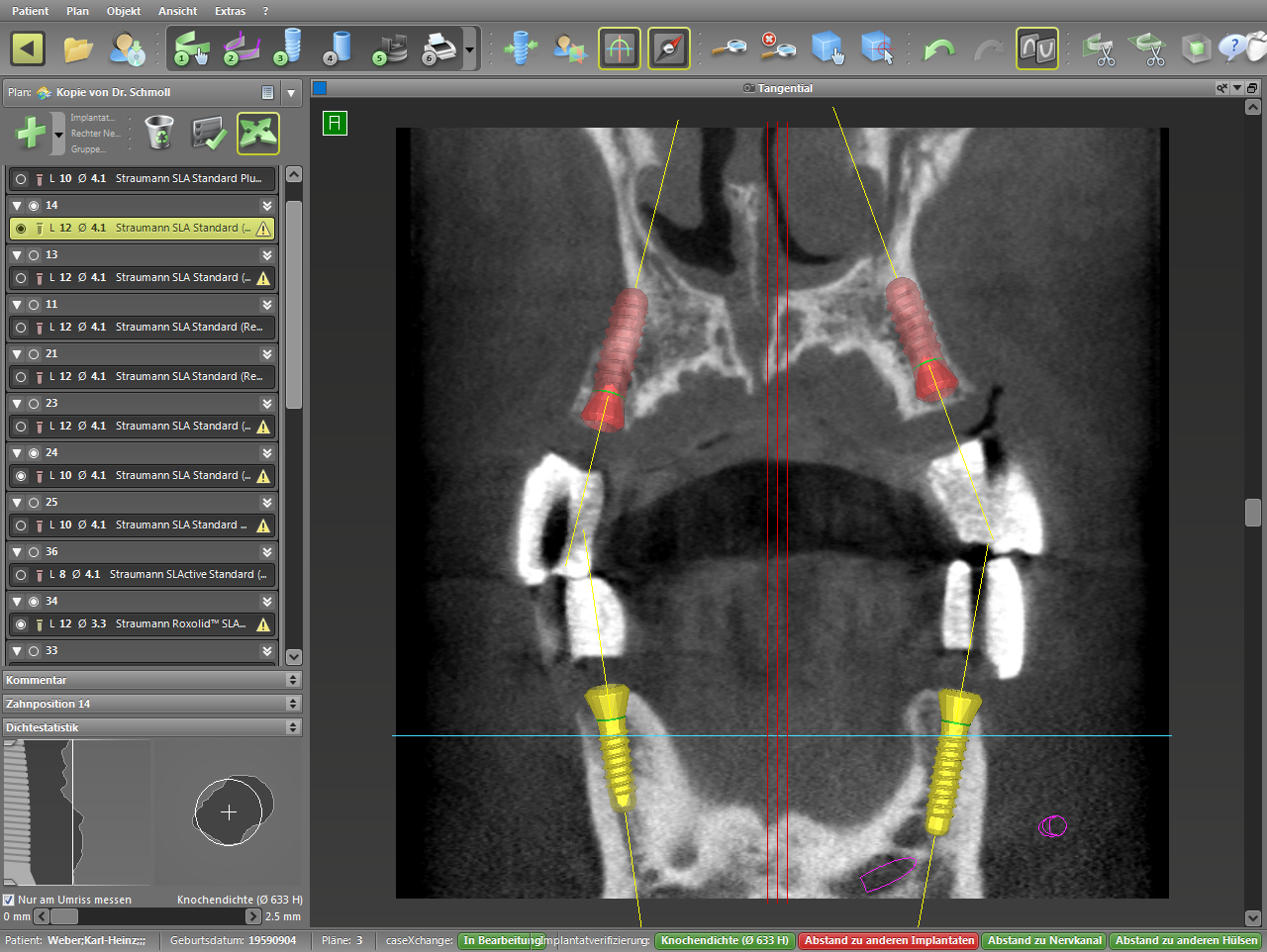Click the recycle bin delete icon
Screen dimensions: 1267x952
(x=159, y=133)
